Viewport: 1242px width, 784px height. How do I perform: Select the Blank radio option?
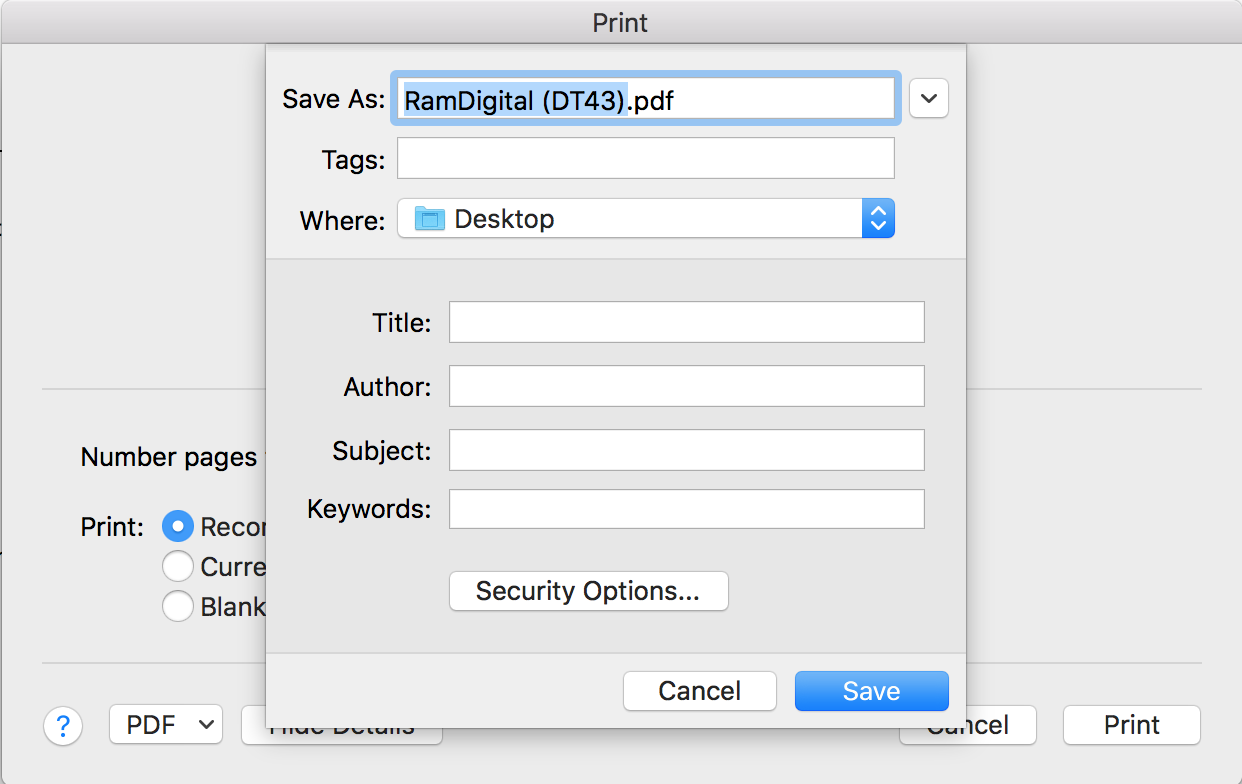(178, 606)
